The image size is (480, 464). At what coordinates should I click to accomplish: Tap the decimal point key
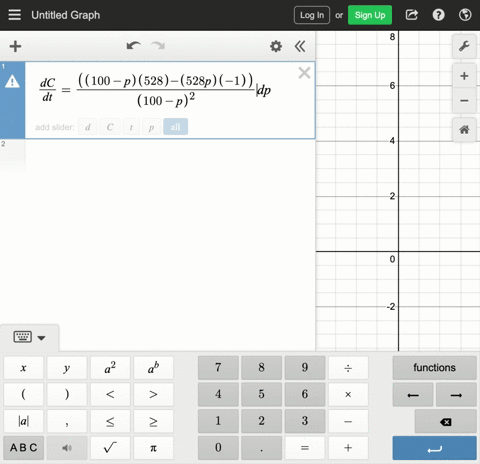click(x=261, y=448)
